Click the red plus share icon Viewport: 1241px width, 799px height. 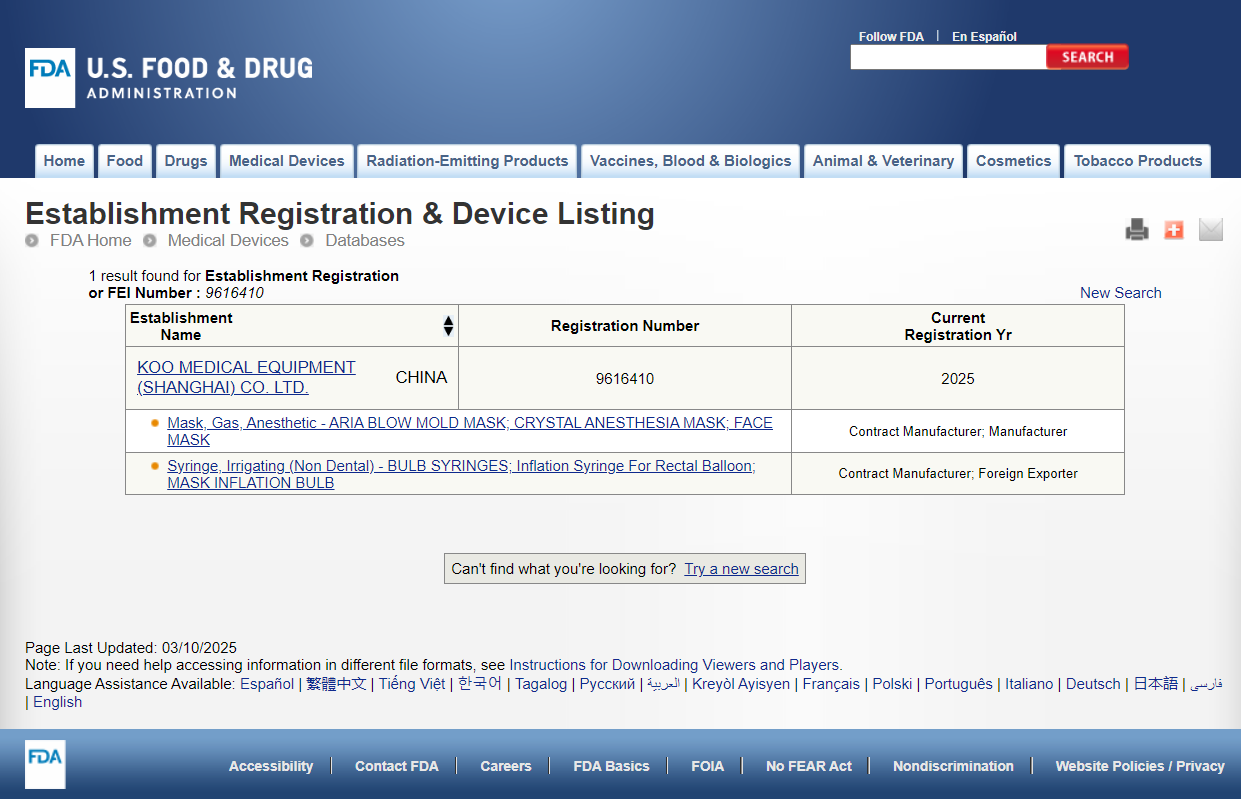1174,230
